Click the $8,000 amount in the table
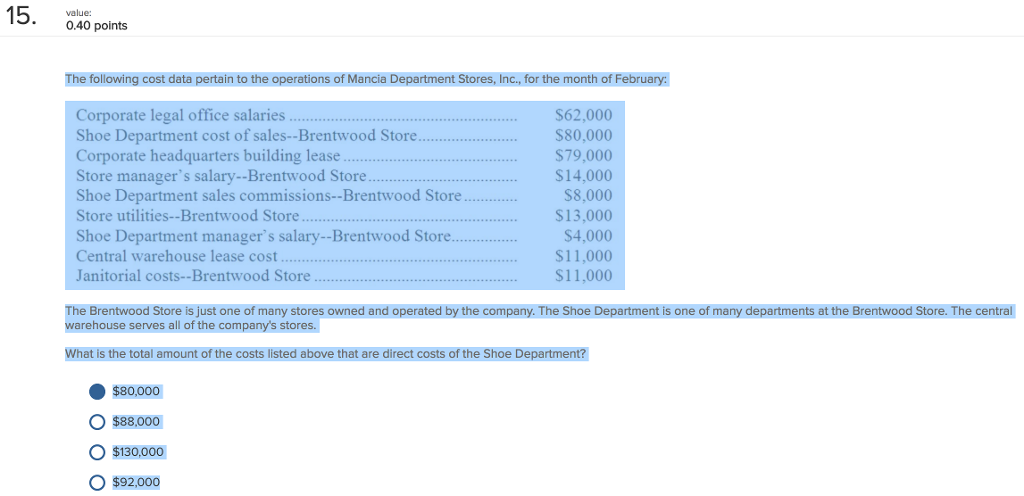1024x496 pixels. point(588,196)
